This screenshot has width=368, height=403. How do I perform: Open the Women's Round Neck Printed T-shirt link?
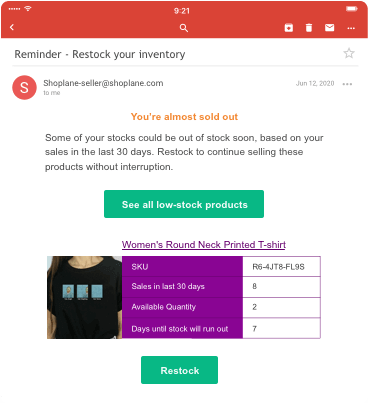coord(204,245)
